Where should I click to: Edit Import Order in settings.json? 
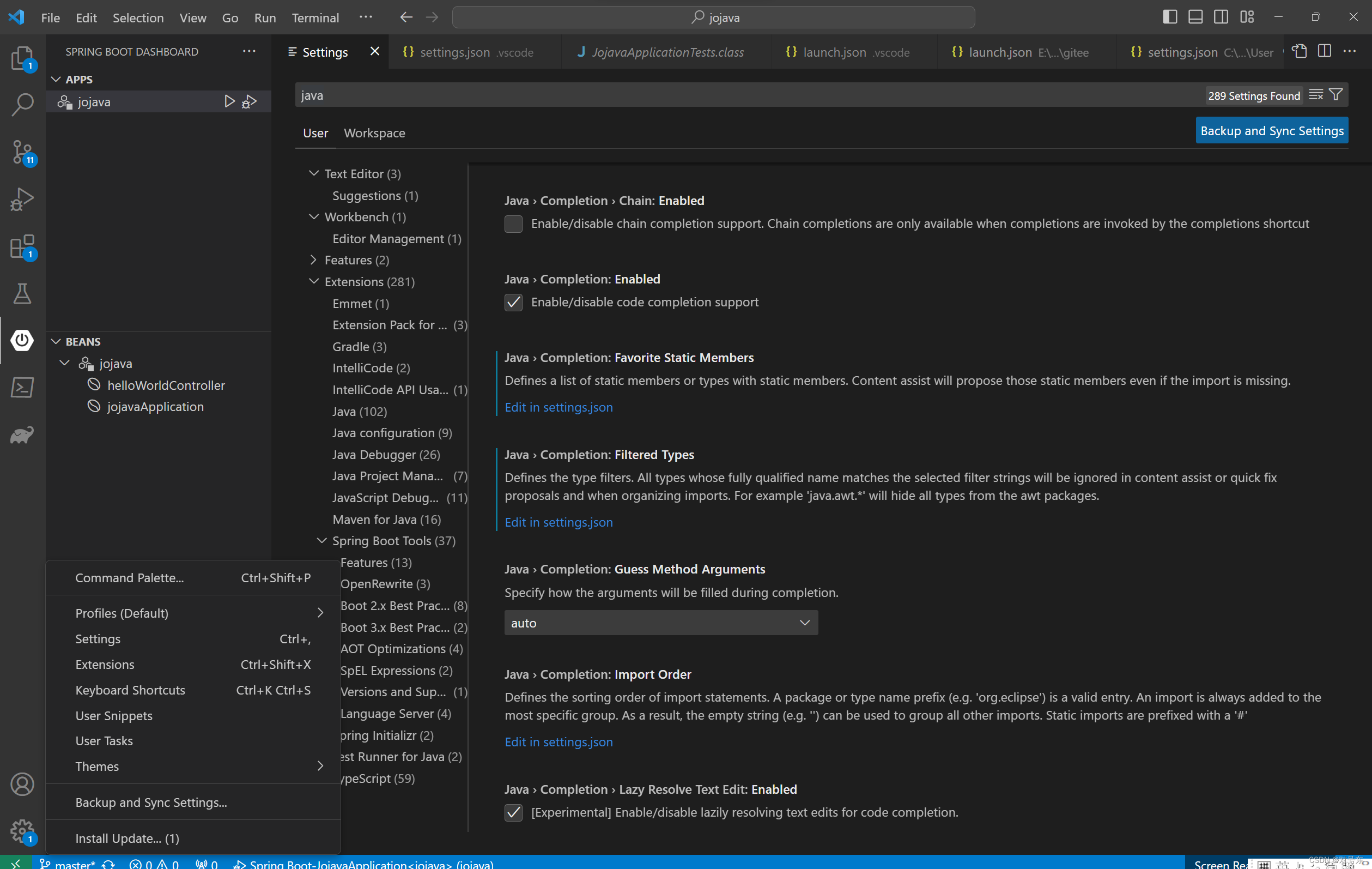pos(558,742)
